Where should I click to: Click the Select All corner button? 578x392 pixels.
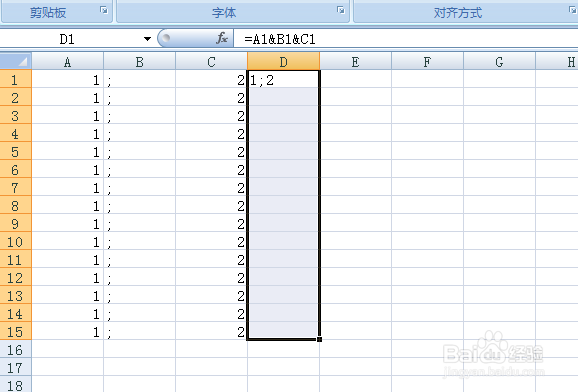coord(16,61)
